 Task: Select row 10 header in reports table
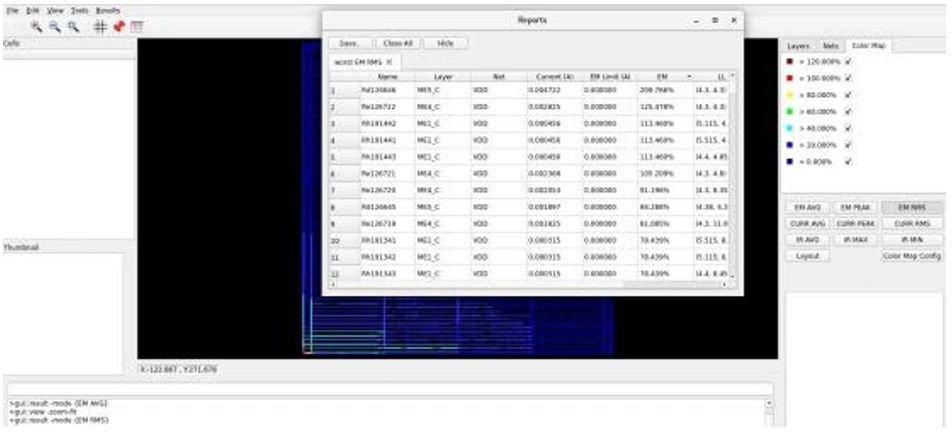[345, 240]
